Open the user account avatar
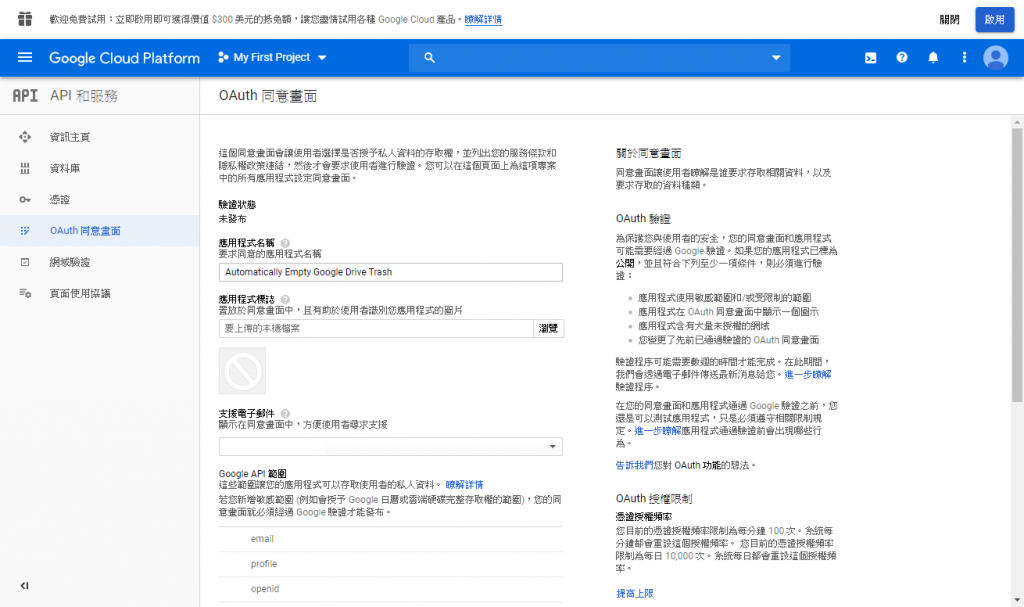Image resolution: width=1024 pixels, height=607 pixels. tap(995, 57)
